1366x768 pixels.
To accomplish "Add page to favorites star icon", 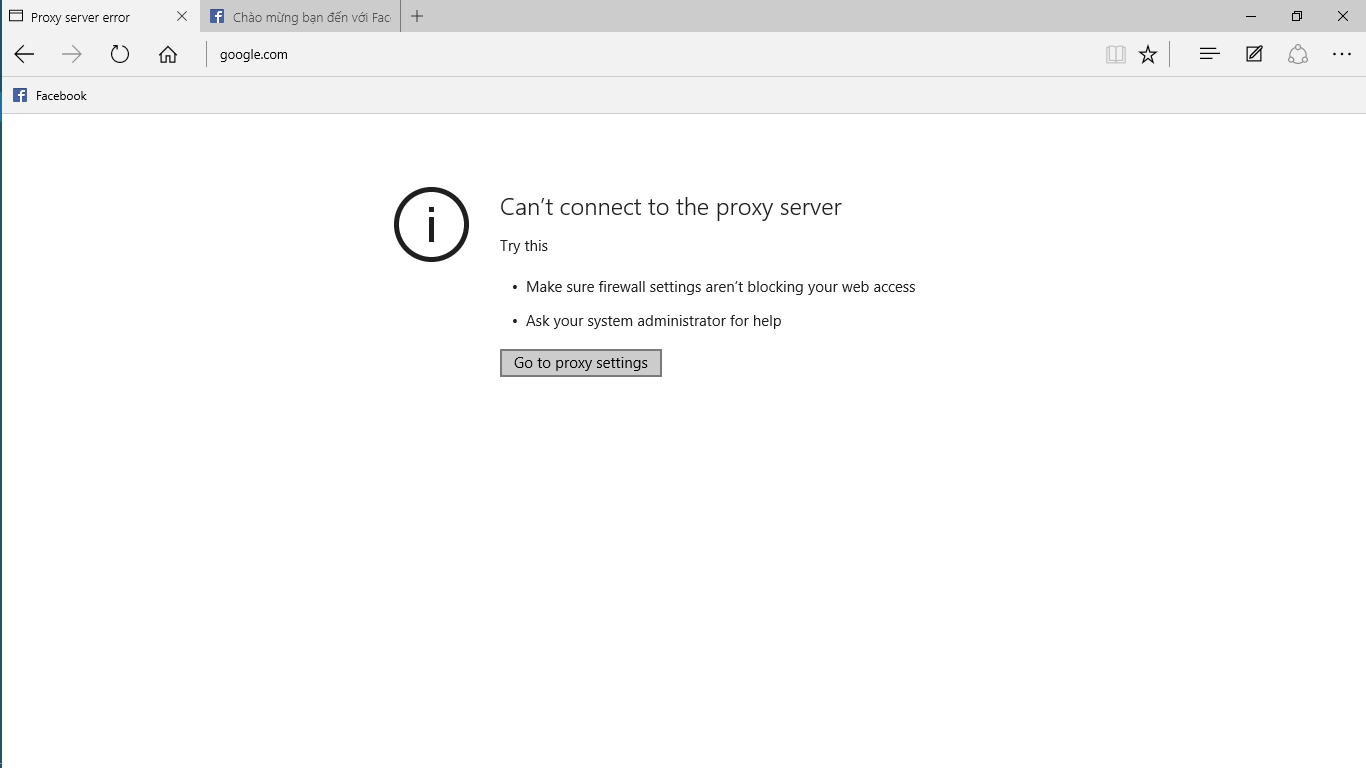I will 1148,55.
